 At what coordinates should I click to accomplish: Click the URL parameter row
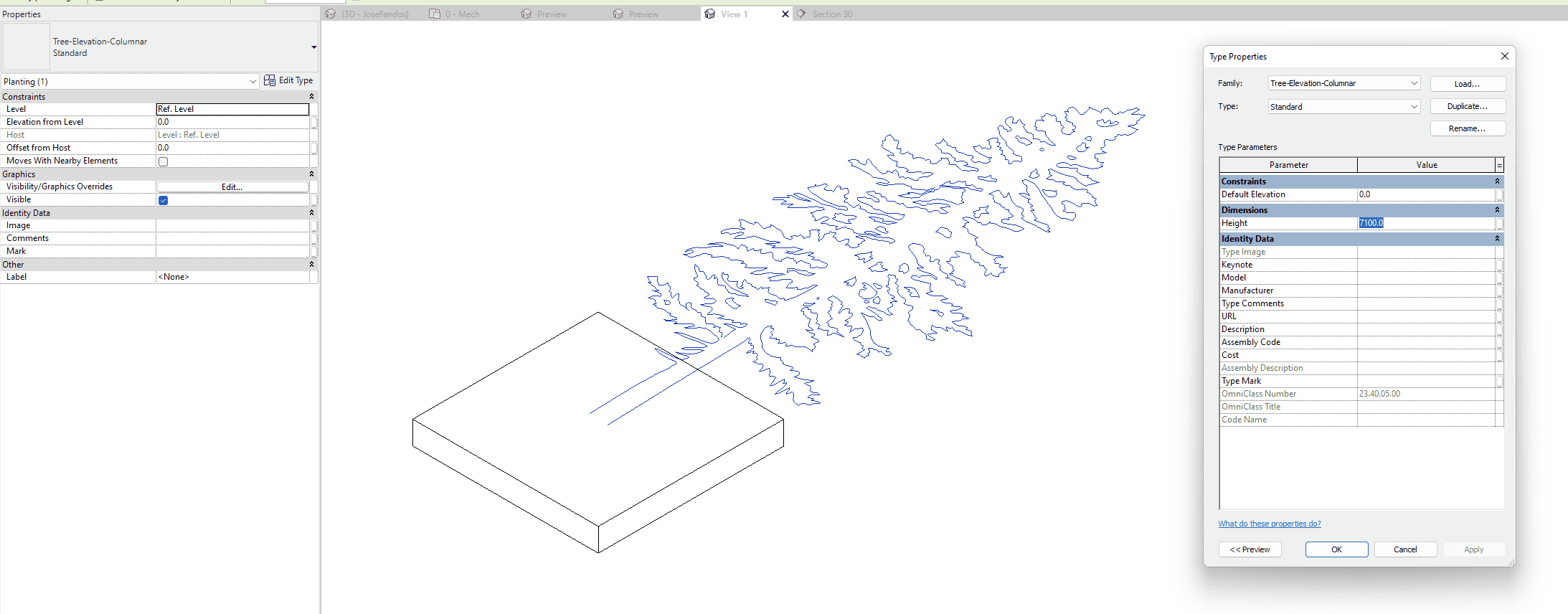coord(1361,316)
